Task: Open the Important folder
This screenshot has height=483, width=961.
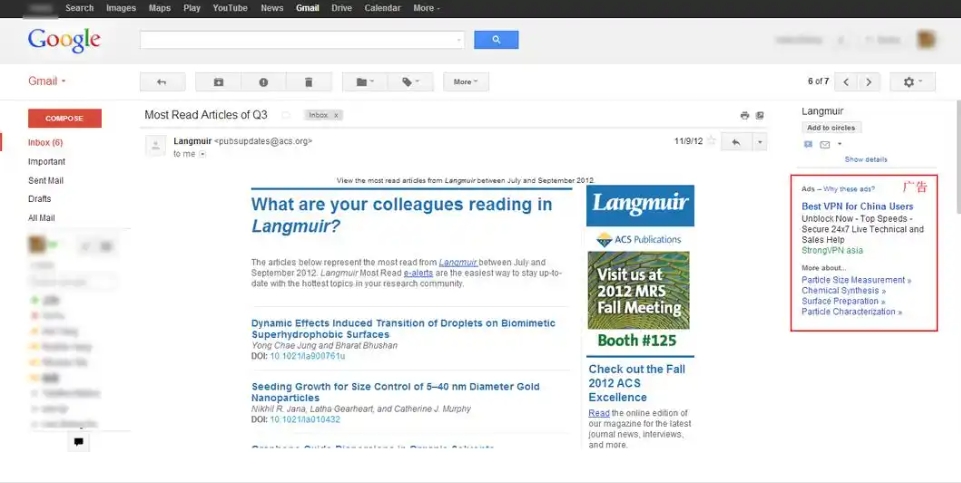Action: 47,161
